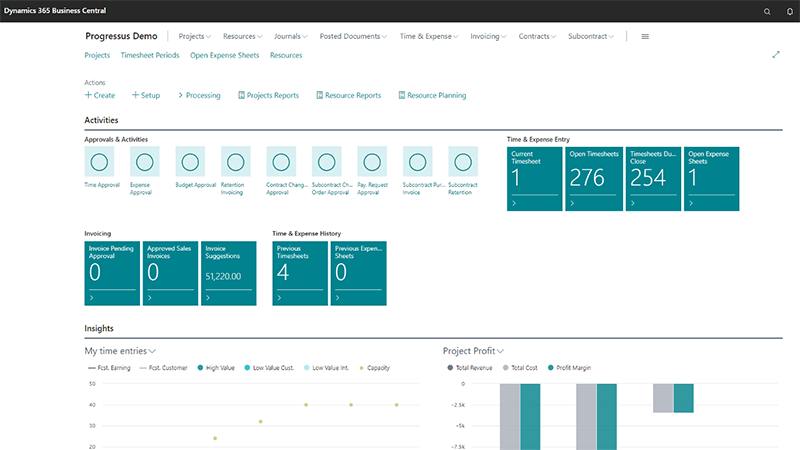The height and width of the screenshot is (450, 800).
Task: Open the Budget Approval circle tile
Action: tap(190, 162)
